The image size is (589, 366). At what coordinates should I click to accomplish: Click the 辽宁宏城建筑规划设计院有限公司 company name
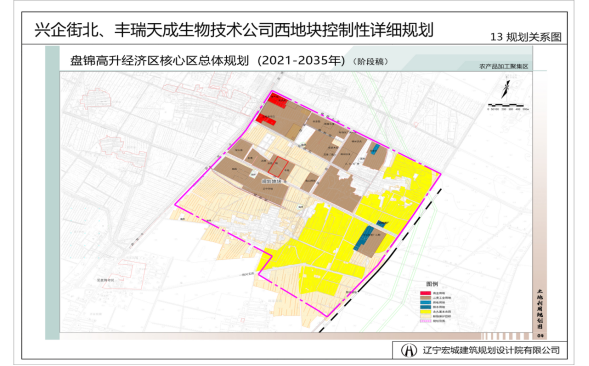point(491,350)
